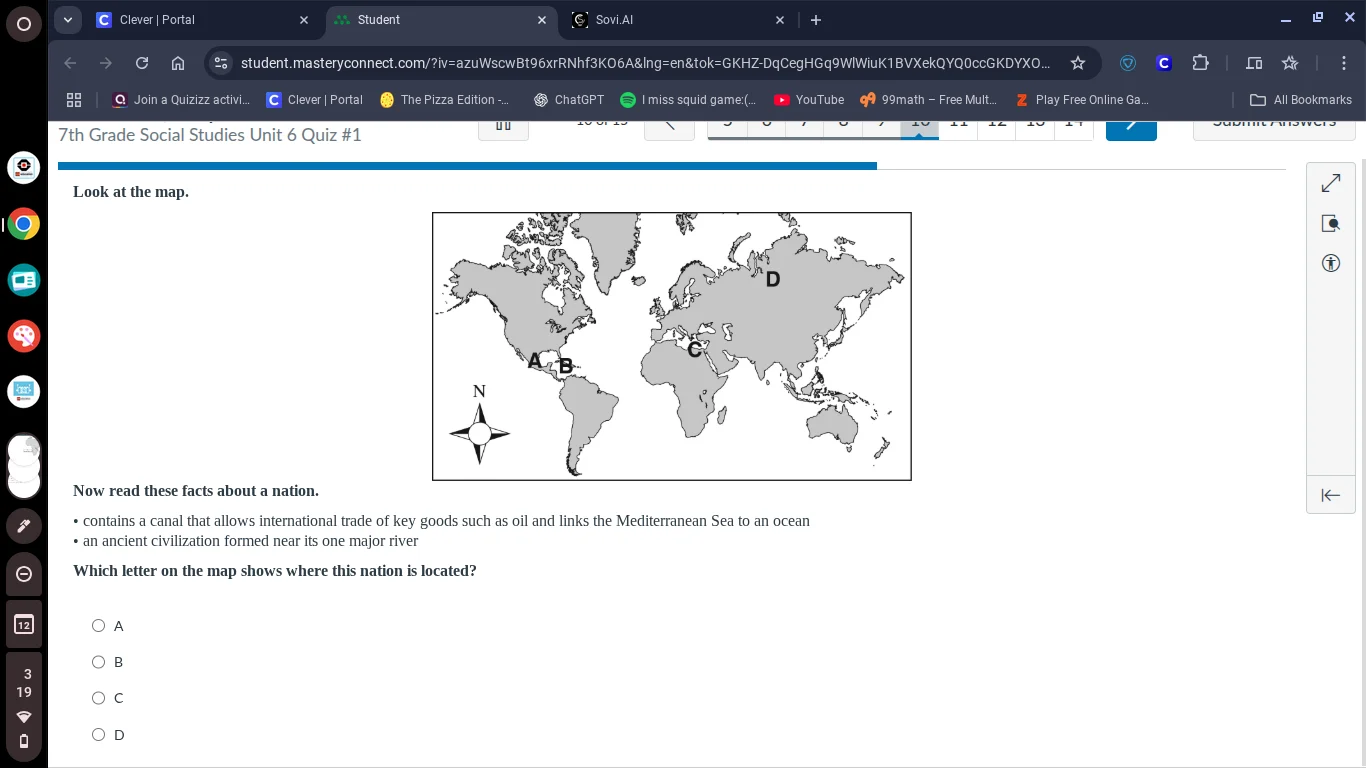Switch to the Sovi.AI tab
This screenshot has width=1366, height=768.
pyautogui.click(x=614, y=19)
